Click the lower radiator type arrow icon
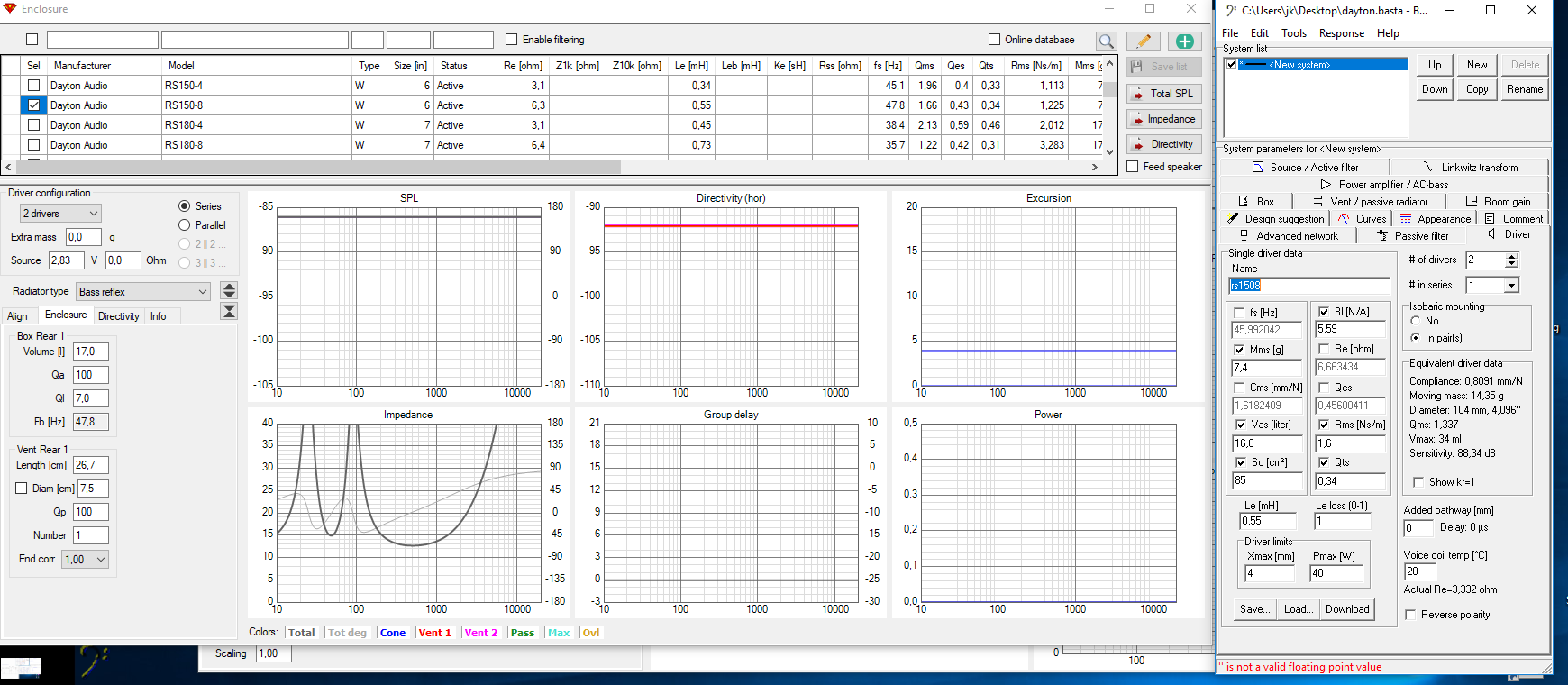The height and width of the screenshot is (685, 1568). tap(229, 311)
